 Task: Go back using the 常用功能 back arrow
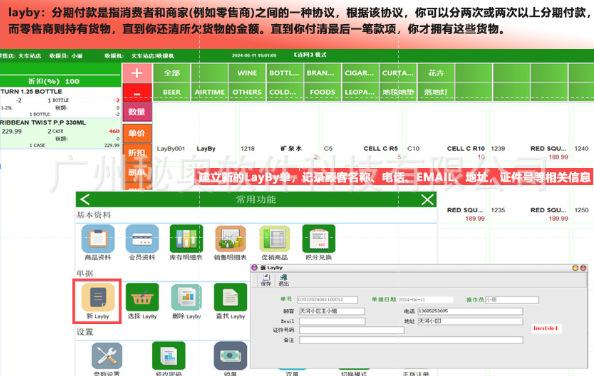tap(85, 199)
